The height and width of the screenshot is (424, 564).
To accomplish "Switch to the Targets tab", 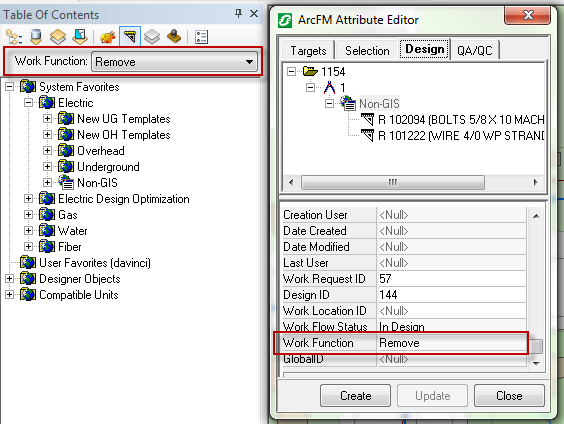I will tap(308, 51).
